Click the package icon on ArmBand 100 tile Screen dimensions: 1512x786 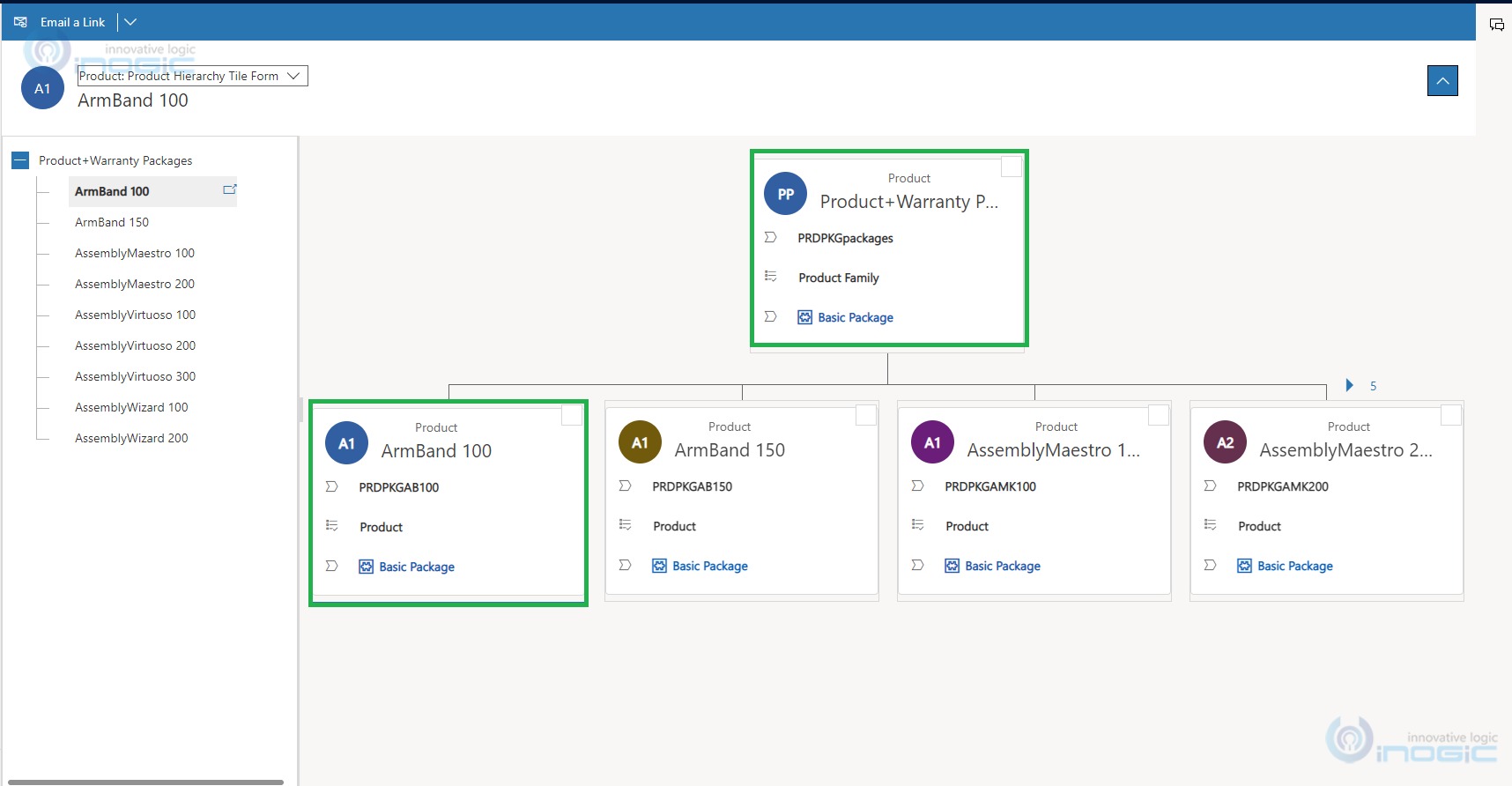tap(366, 567)
